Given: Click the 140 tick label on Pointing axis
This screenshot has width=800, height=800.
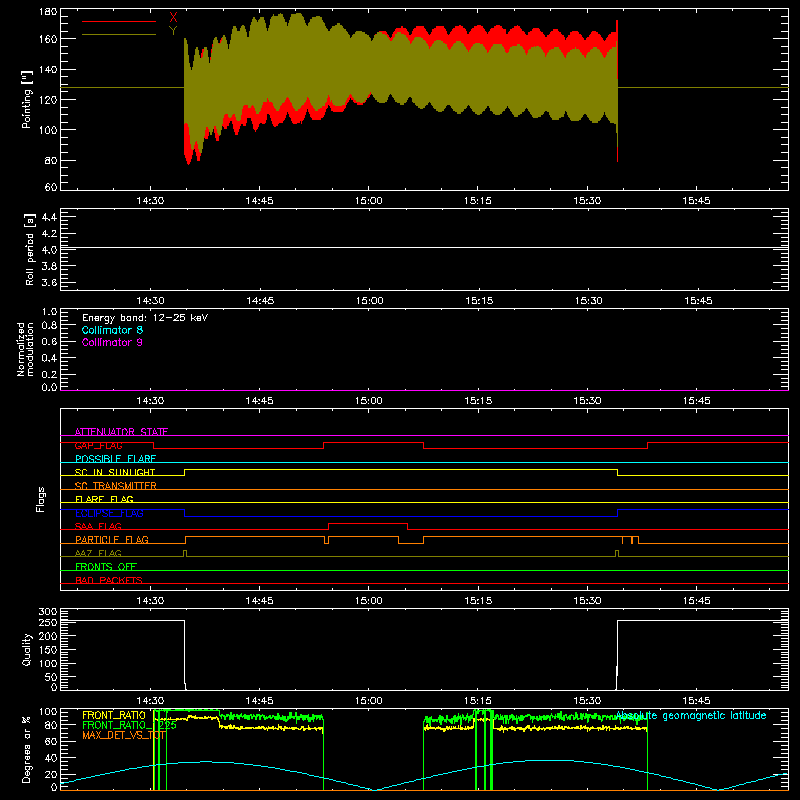Looking at the screenshot, I should 48,69.
